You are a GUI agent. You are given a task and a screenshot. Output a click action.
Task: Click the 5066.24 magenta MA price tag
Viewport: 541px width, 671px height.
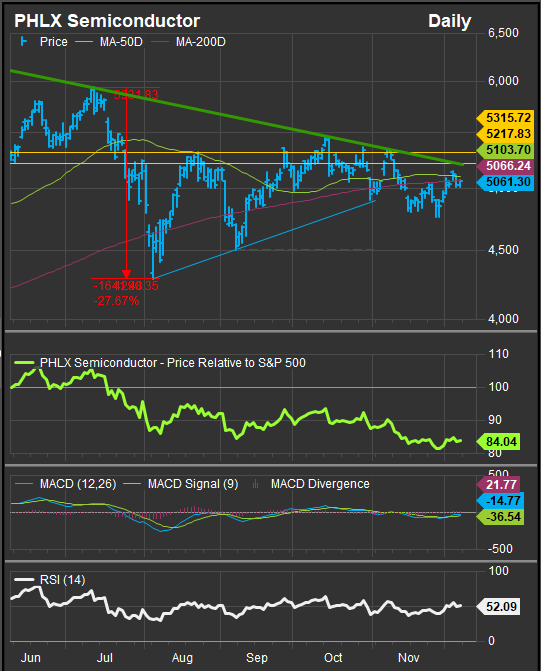[505, 166]
